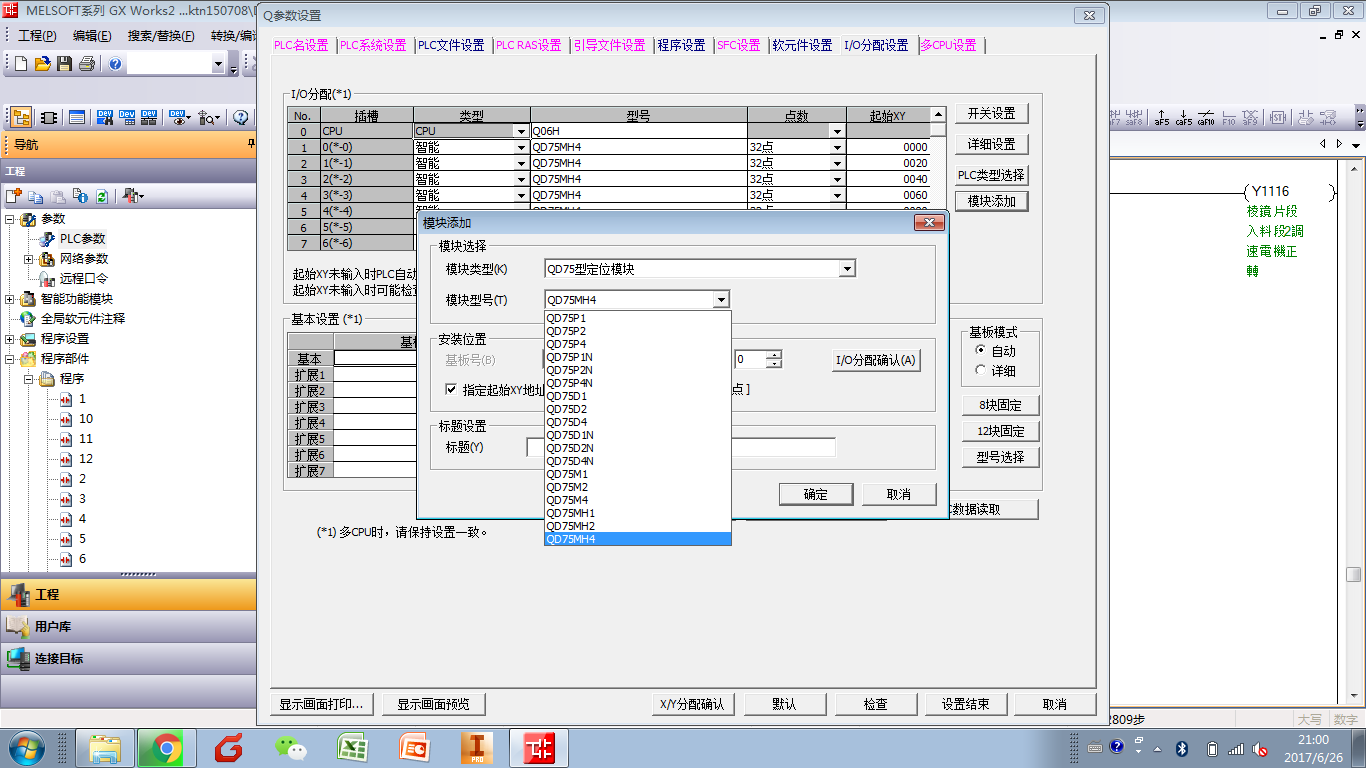This screenshot has height=768, width=1366.
Task: Click the 确定 button in module dialog
Action: [x=815, y=494]
